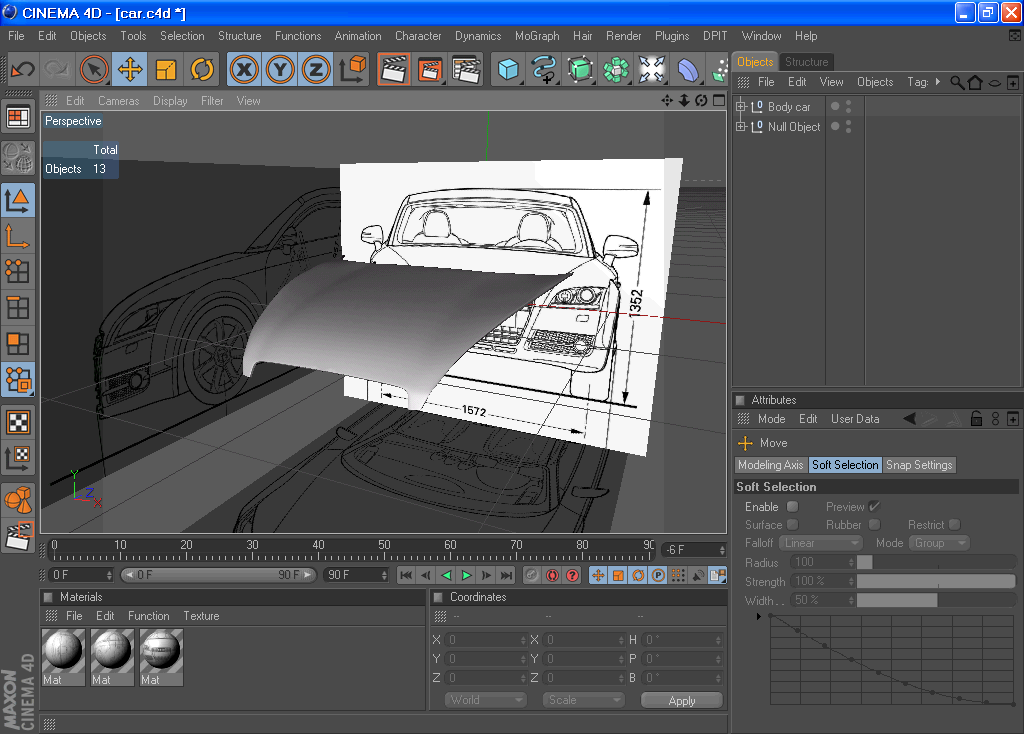This screenshot has height=734, width=1024.
Task: Click Render to Picture Viewer icon
Action: click(x=430, y=69)
